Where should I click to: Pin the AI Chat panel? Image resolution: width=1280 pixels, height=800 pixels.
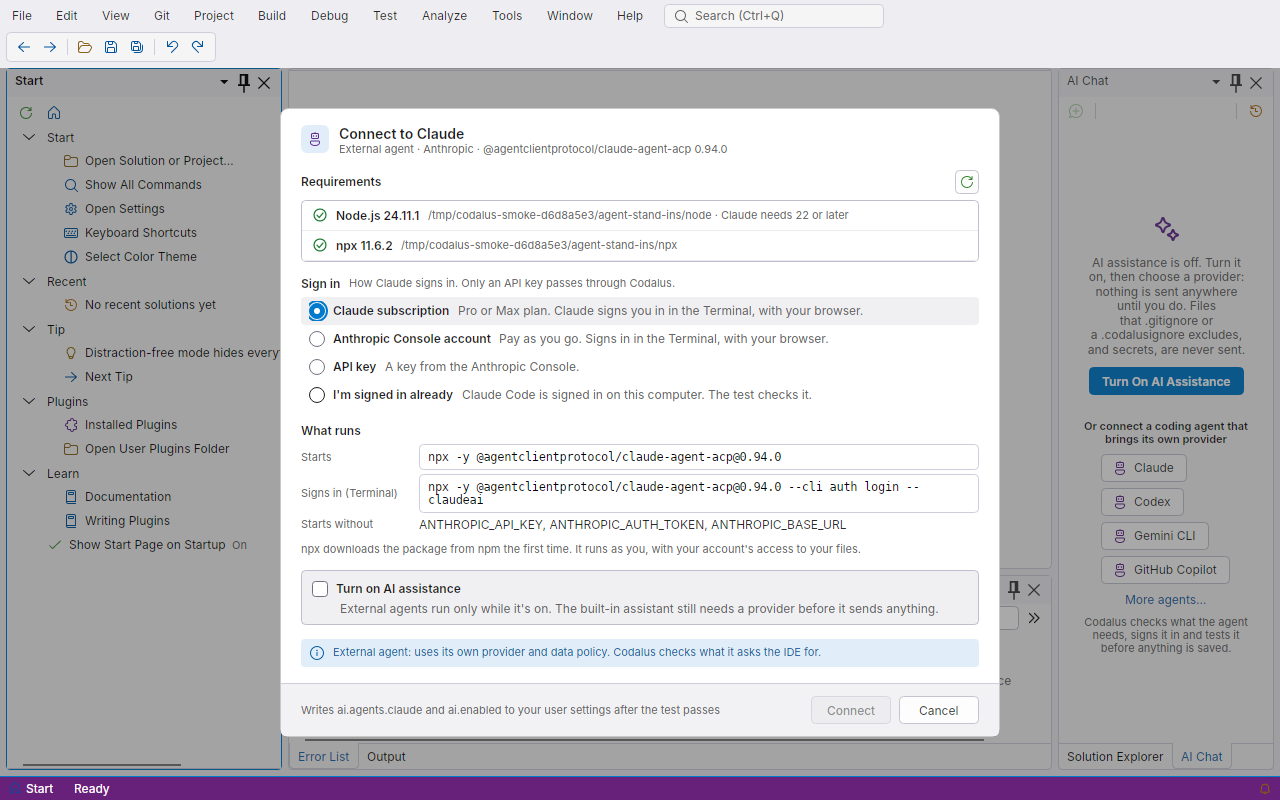[x=1236, y=82]
